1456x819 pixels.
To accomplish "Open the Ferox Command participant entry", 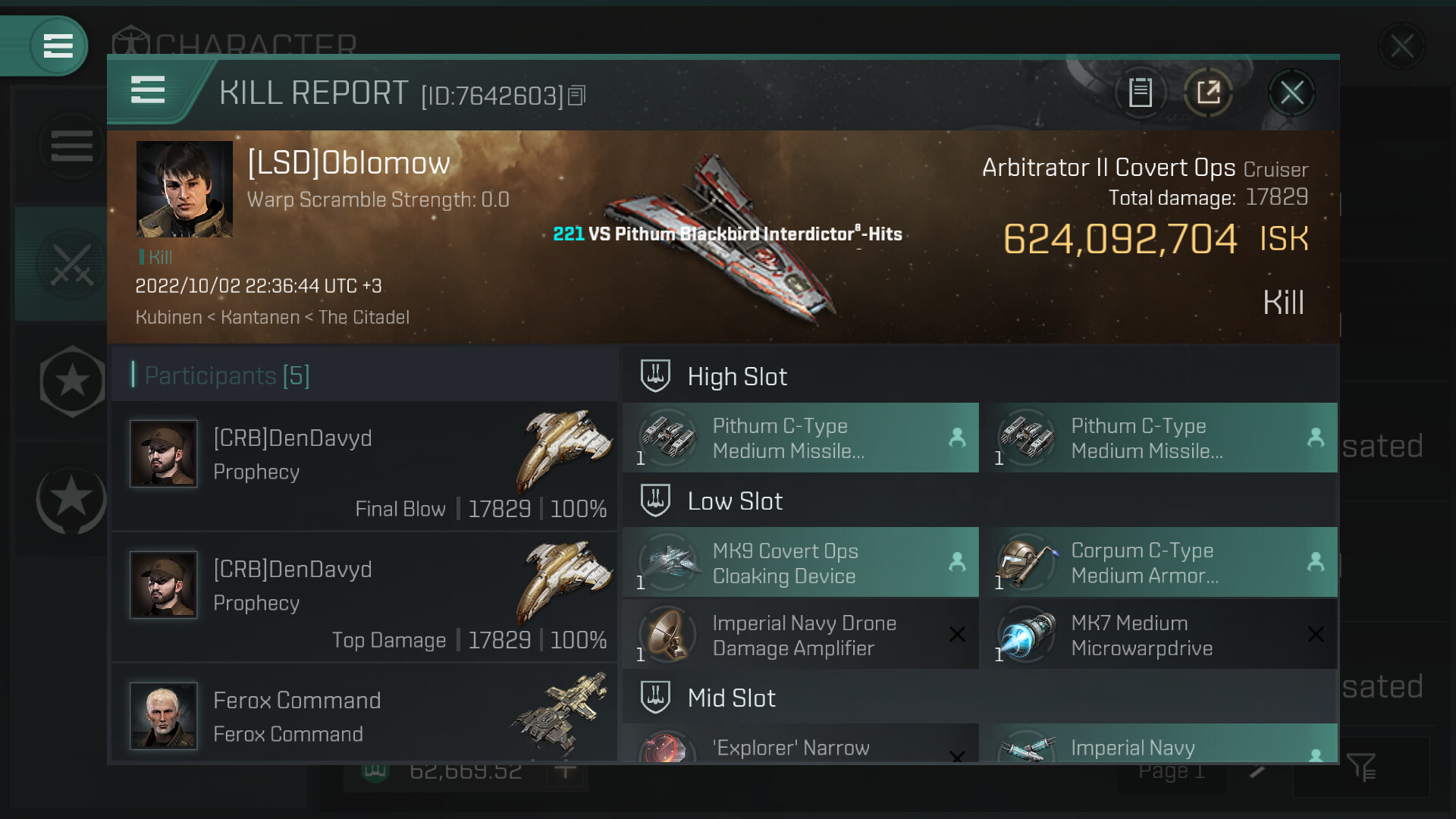I will 365,714.
